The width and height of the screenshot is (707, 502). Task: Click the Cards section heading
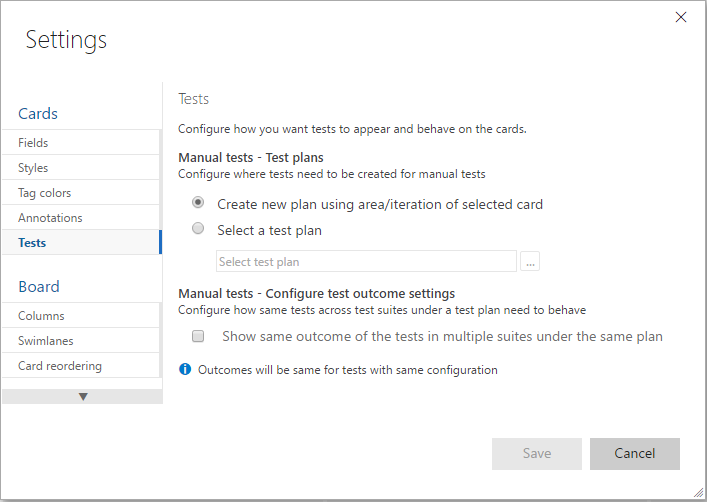(38, 114)
